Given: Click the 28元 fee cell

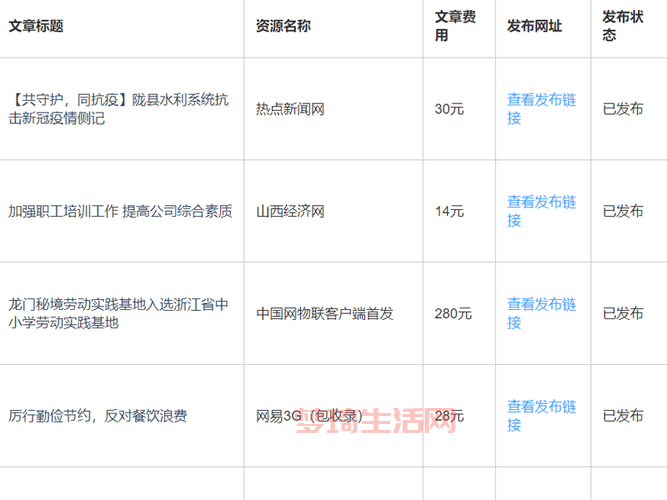Looking at the screenshot, I should [x=449, y=416].
